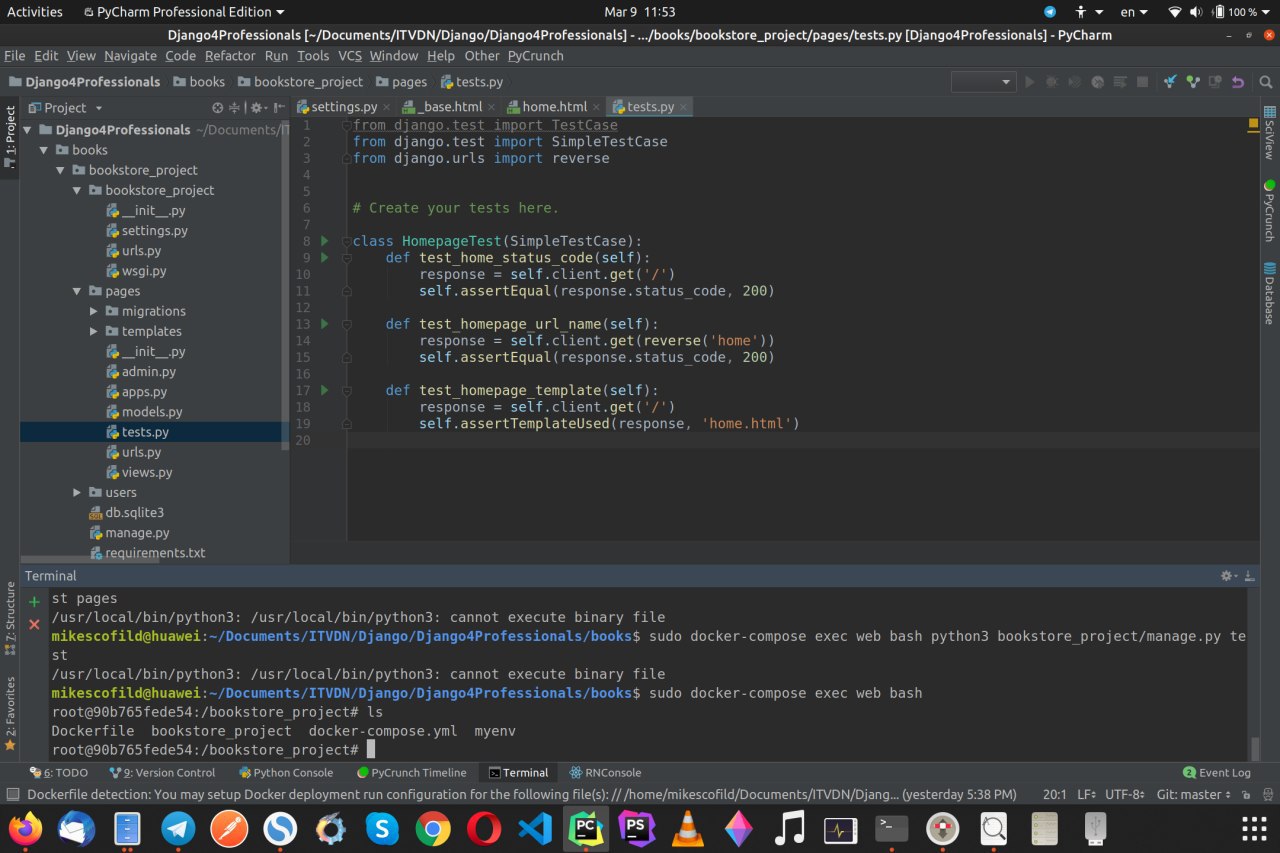Click the terminal vertical scrollbar
The height and width of the screenshot is (853, 1280).
point(1255,748)
